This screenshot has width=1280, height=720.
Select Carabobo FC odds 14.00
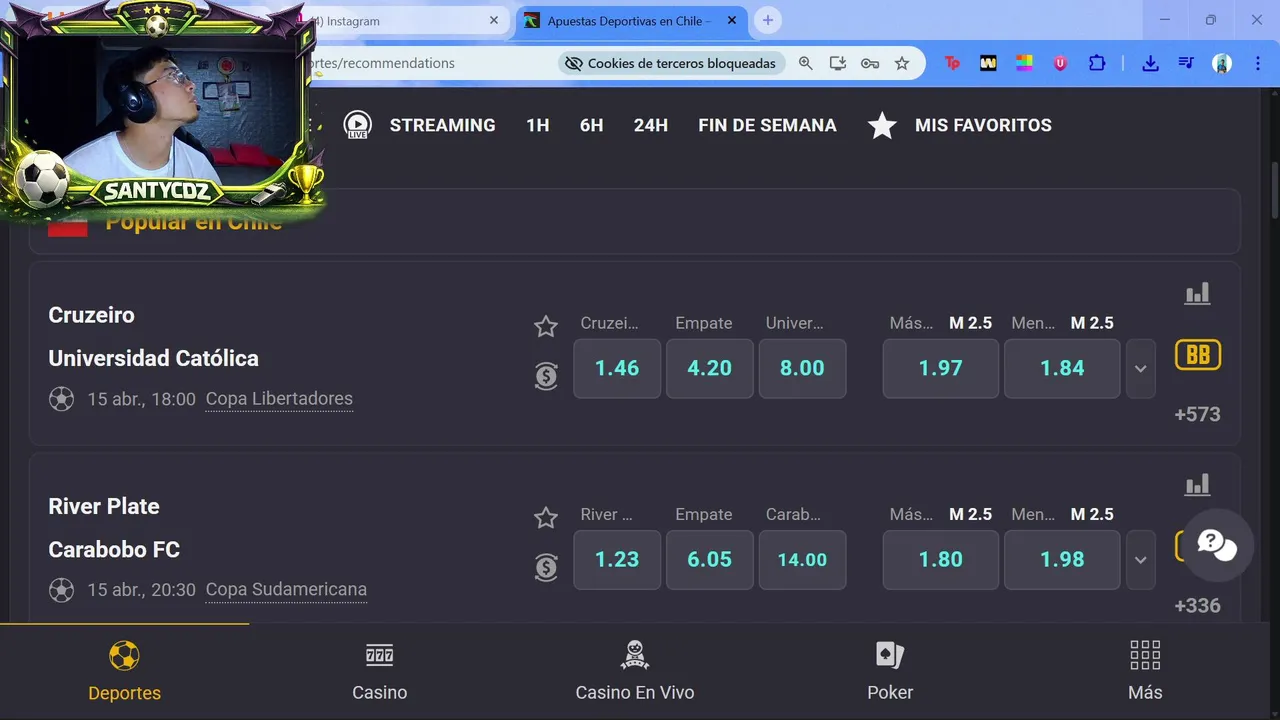803,559
